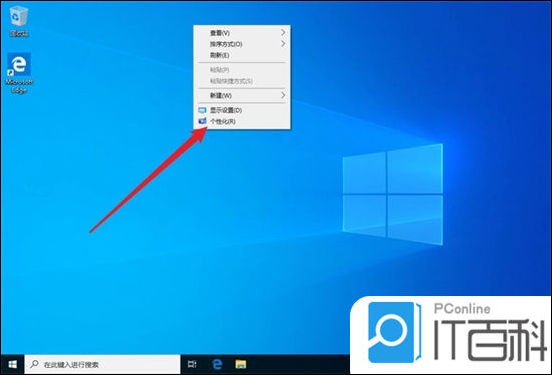Open the Windows Start menu

point(12,364)
